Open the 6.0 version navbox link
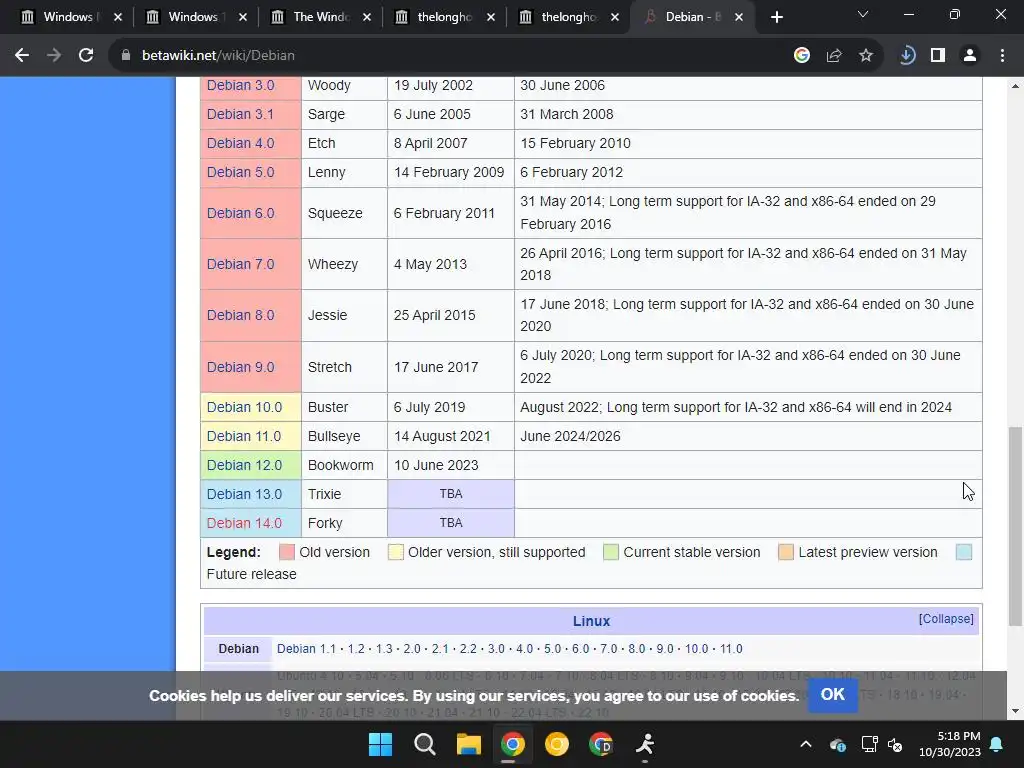 (x=580, y=648)
